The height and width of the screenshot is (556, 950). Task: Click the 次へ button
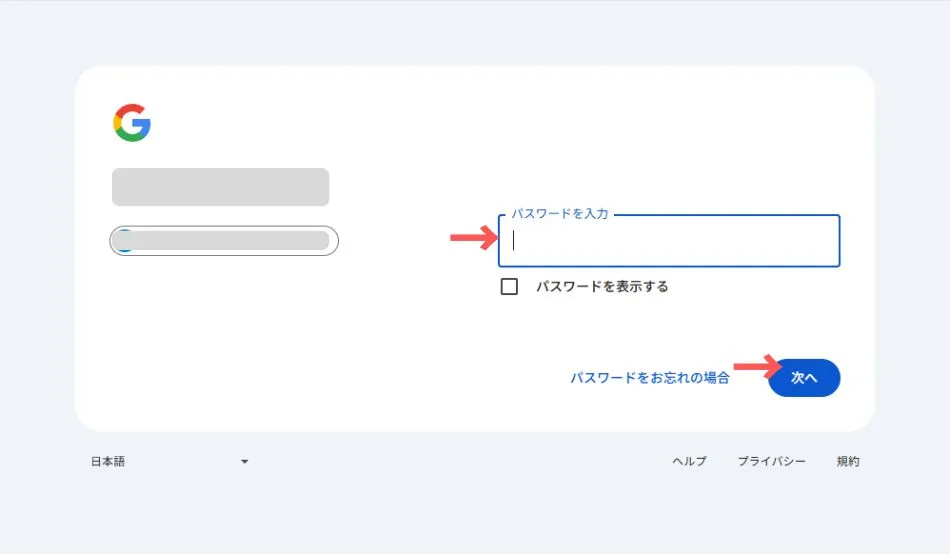(x=804, y=378)
